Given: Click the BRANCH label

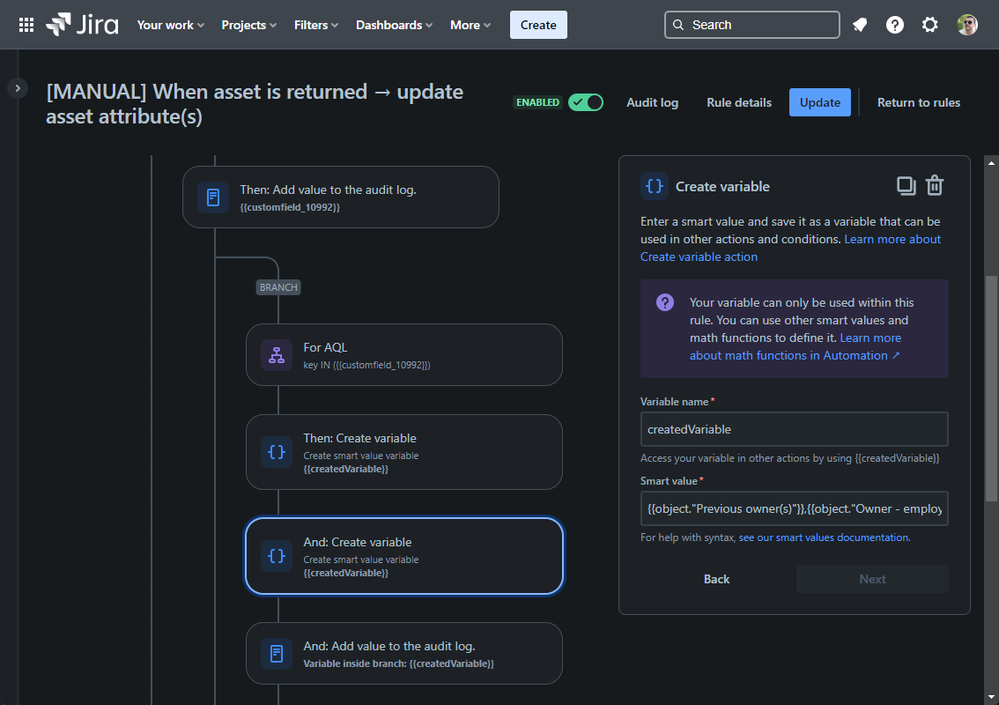Looking at the screenshot, I should [x=278, y=287].
